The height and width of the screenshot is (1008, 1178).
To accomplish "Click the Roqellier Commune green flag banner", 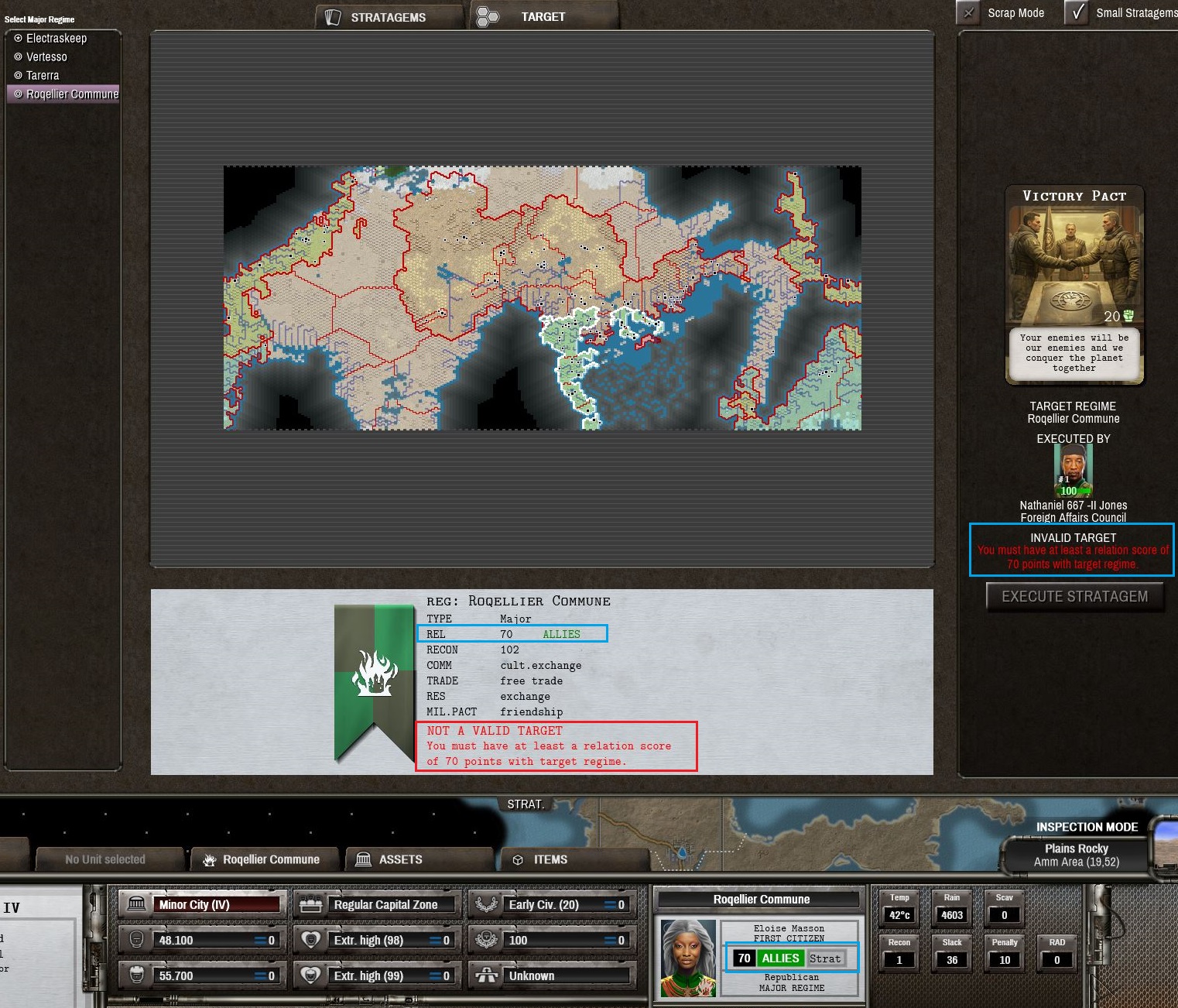I will (375, 683).
